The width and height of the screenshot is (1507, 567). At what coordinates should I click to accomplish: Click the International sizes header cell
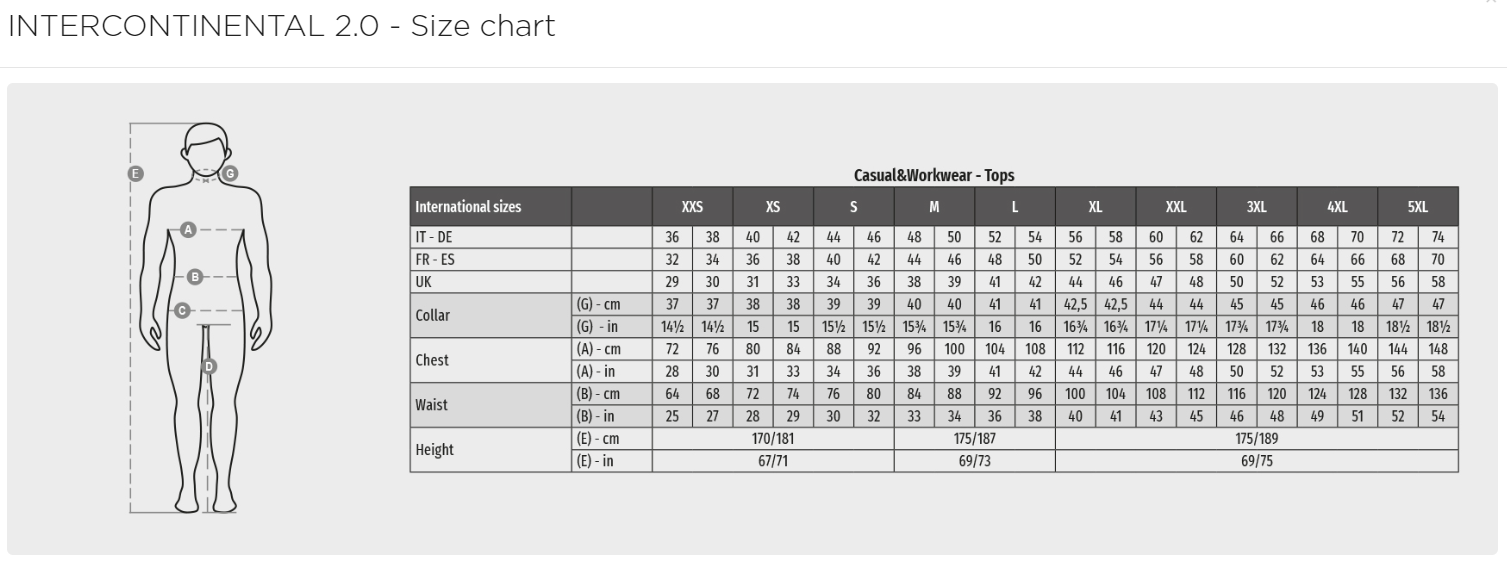pos(468,207)
